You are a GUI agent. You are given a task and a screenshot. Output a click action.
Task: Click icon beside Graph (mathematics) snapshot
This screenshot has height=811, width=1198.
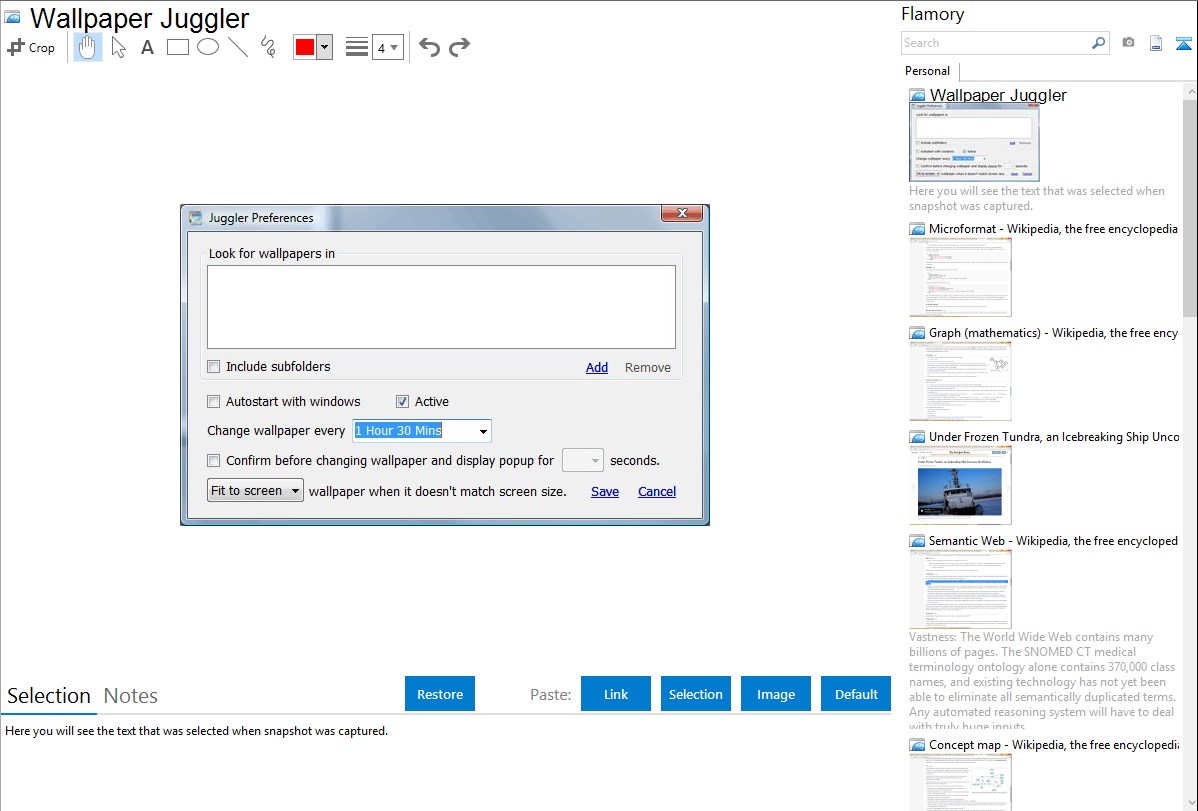pos(918,333)
